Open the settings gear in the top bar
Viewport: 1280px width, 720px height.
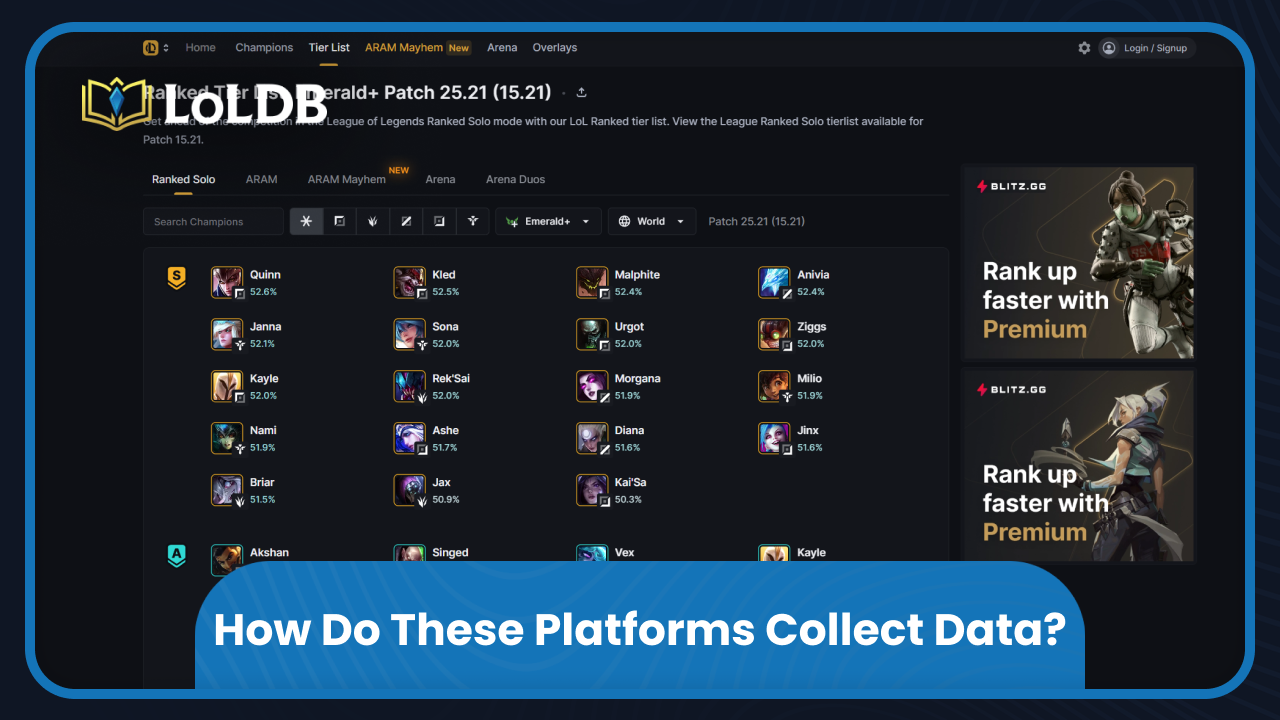pos(1084,47)
